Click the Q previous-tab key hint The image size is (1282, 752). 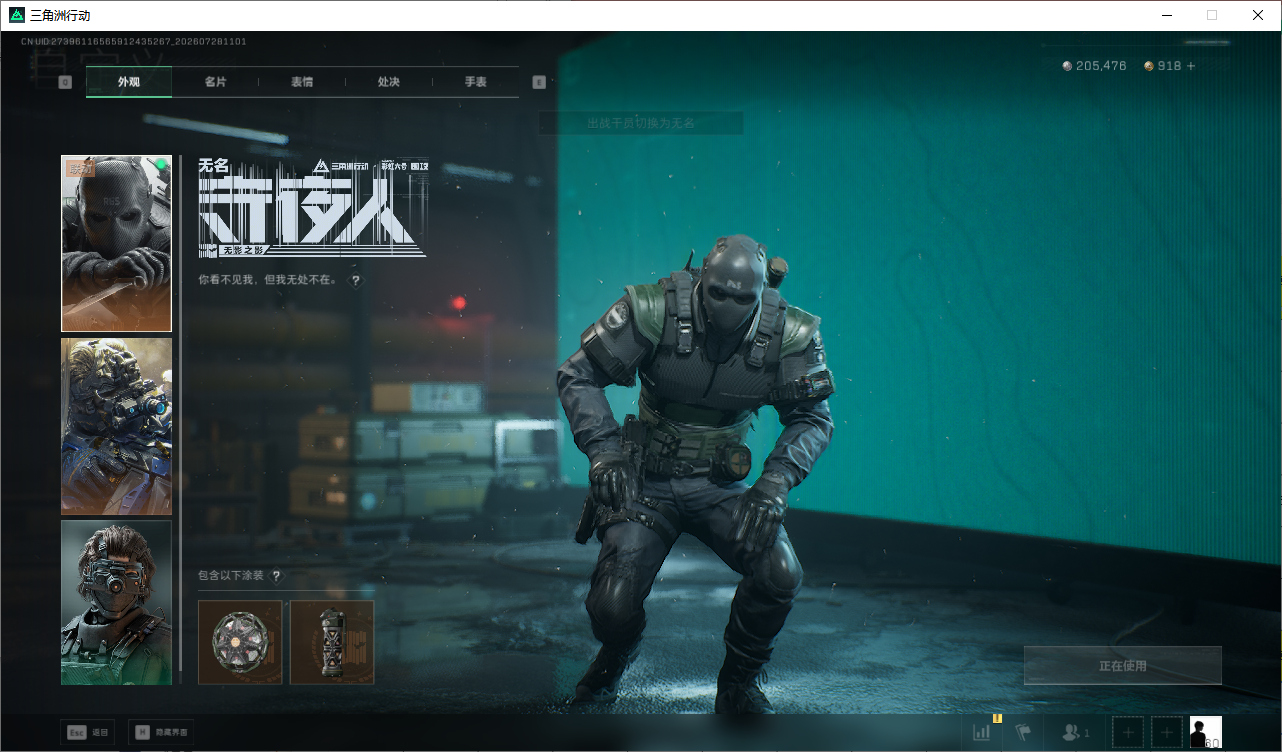[65, 82]
